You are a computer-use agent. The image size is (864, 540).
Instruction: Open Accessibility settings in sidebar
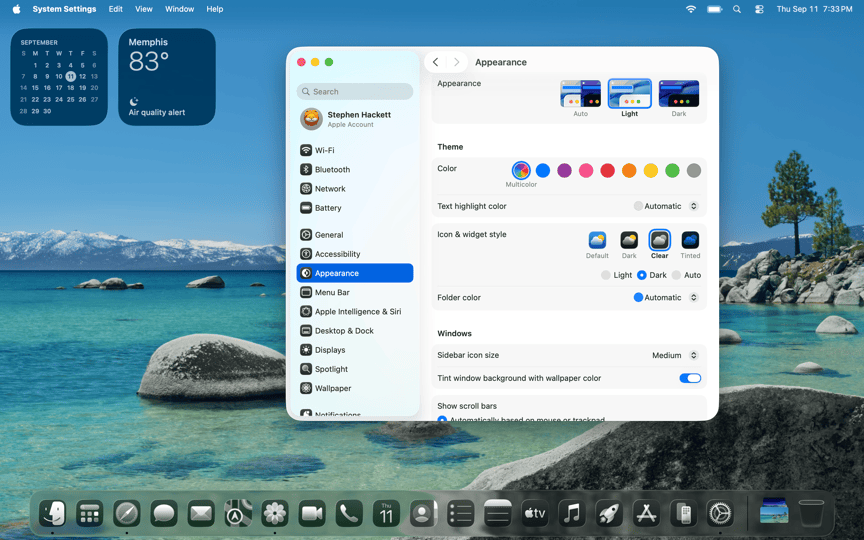354,254
